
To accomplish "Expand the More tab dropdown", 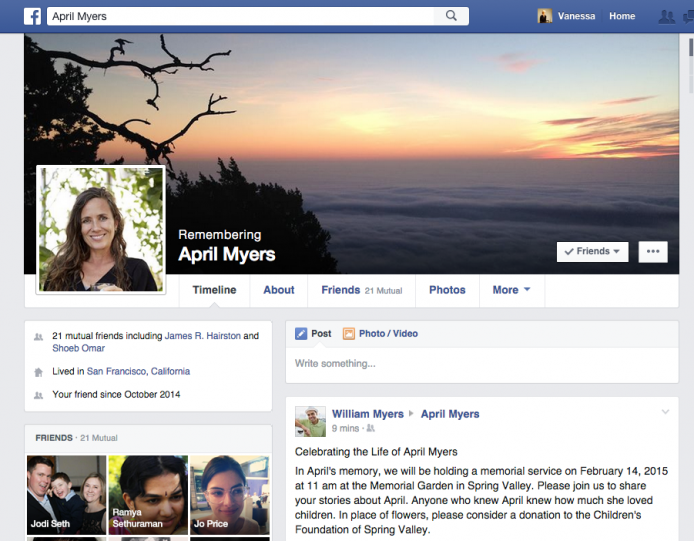I will [x=511, y=290].
